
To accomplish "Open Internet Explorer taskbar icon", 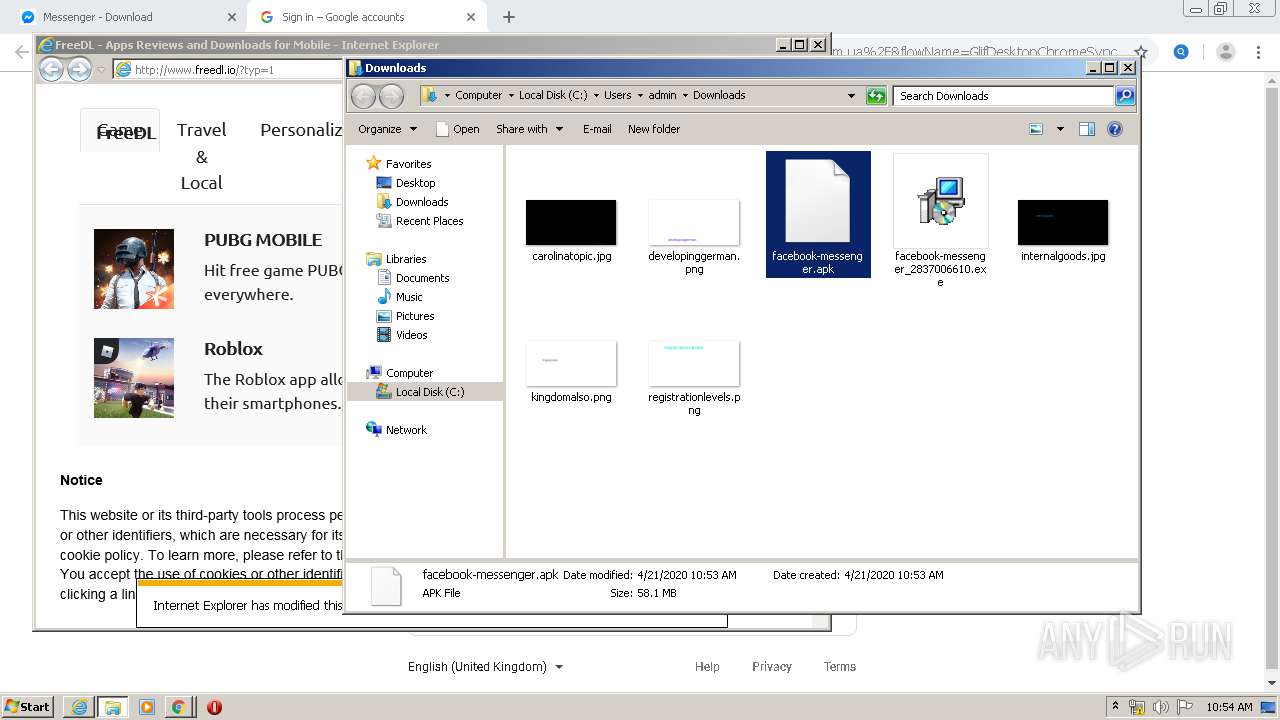I will click(x=79, y=707).
